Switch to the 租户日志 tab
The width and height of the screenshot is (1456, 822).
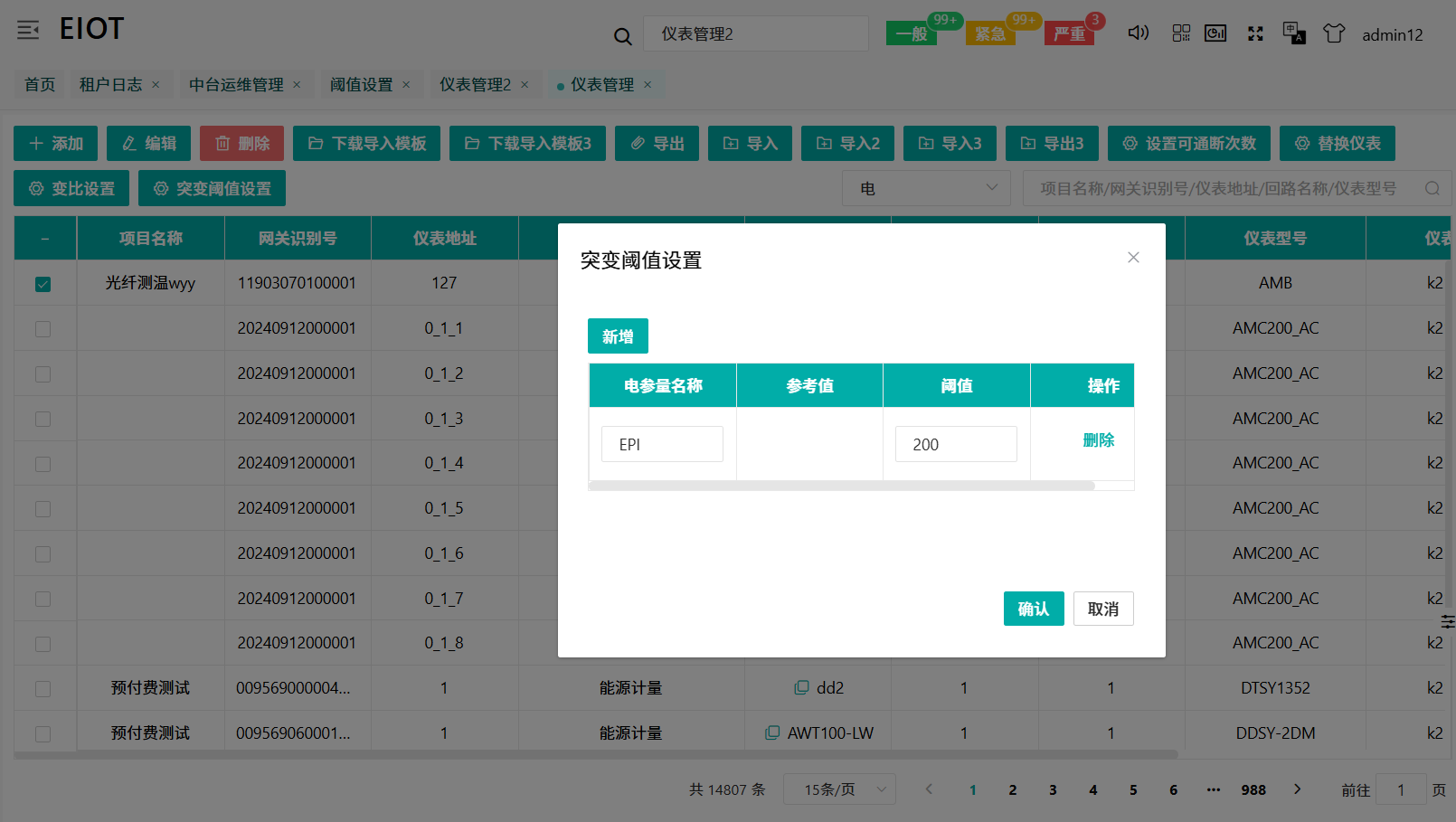pos(110,85)
